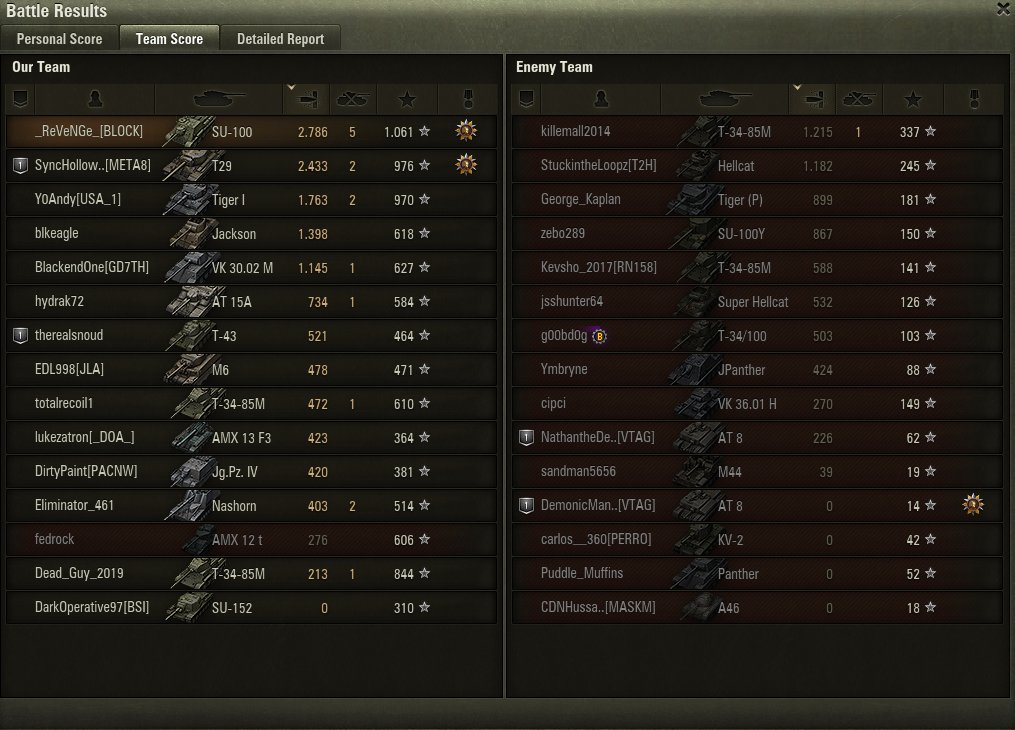Click the badge icon next to g00bd0g
This screenshot has width=1015, height=730.
(x=599, y=336)
